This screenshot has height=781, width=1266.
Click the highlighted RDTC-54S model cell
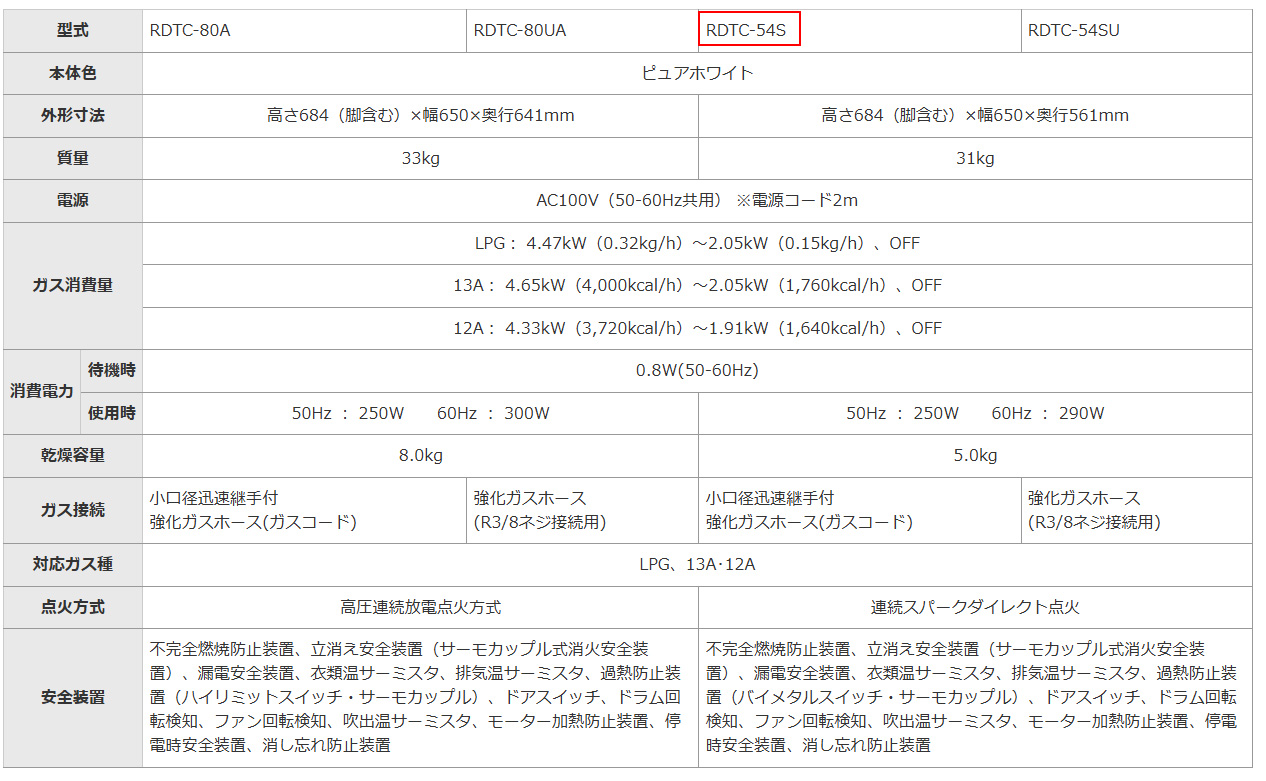(x=747, y=30)
